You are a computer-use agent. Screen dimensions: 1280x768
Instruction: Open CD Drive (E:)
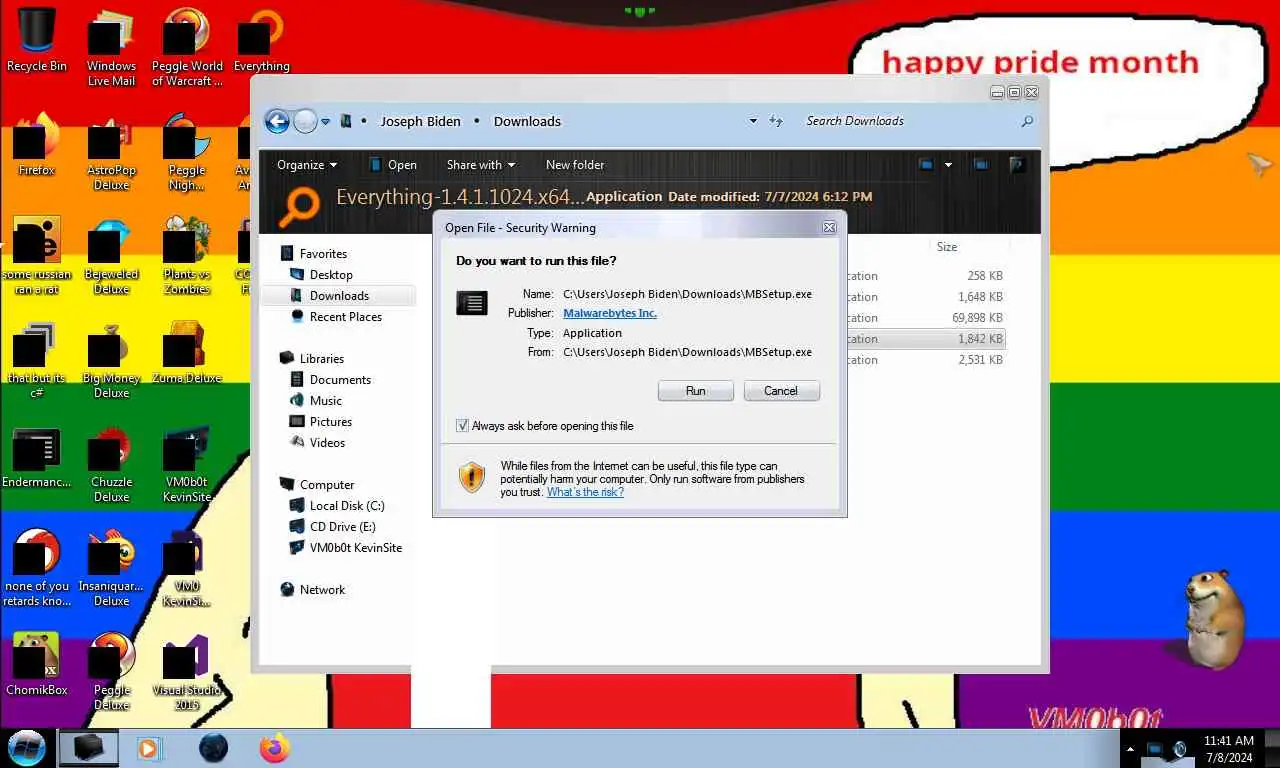click(342, 527)
